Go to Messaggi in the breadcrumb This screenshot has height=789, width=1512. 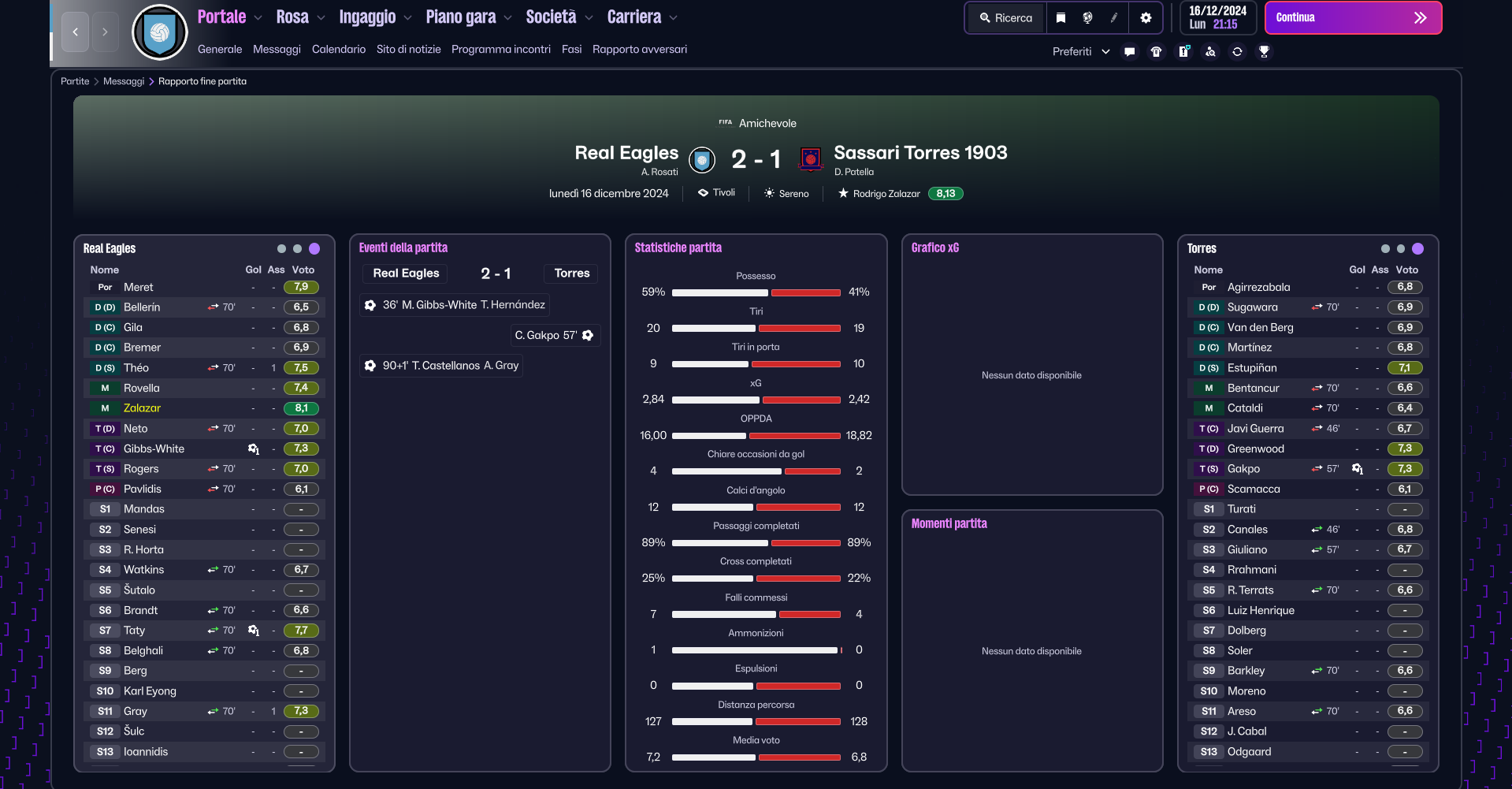pos(124,81)
